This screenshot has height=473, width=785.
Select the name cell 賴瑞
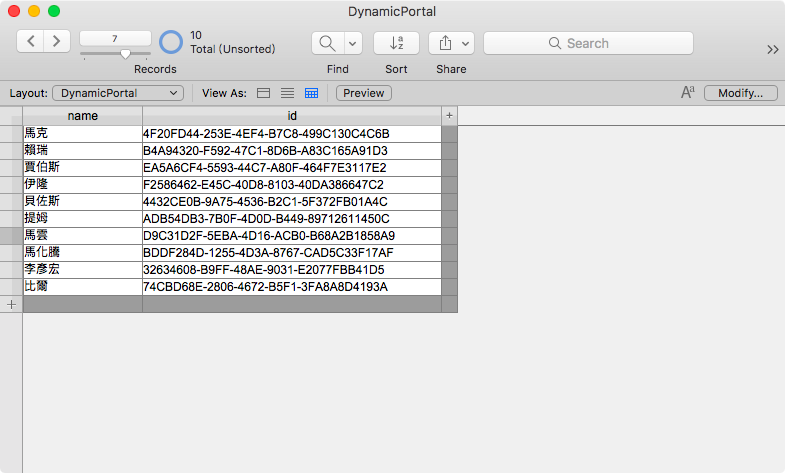tap(83, 151)
